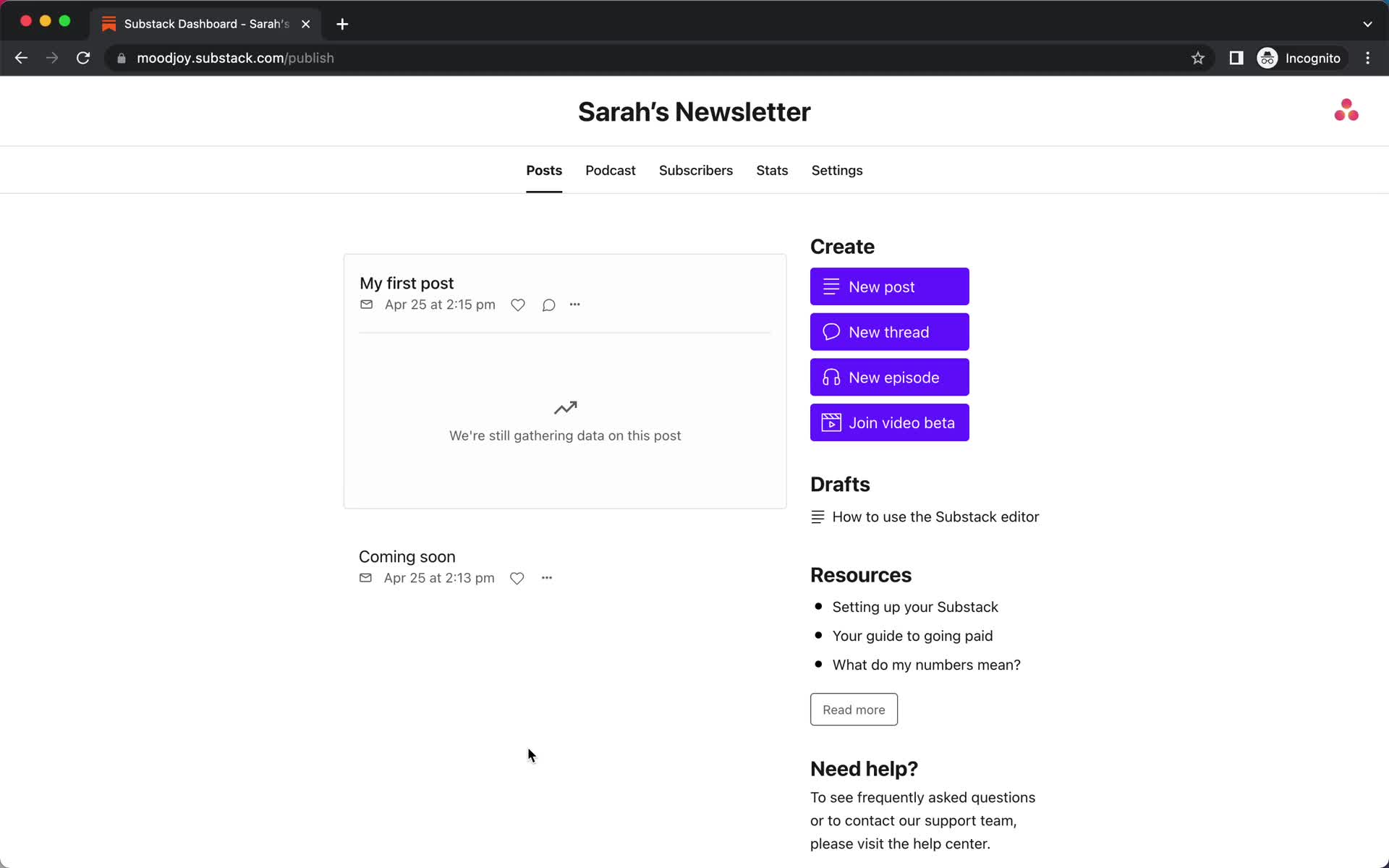Go back in browser history
The image size is (1389, 868).
pyautogui.click(x=21, y=58)
